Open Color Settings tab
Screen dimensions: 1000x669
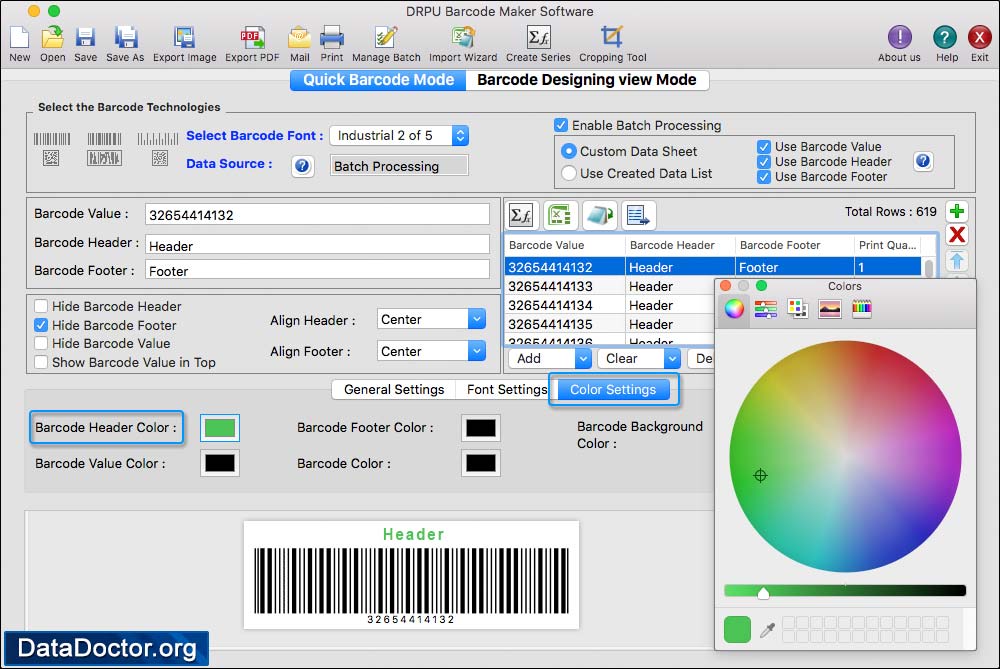pyautogui.click(x=613, y=389)
